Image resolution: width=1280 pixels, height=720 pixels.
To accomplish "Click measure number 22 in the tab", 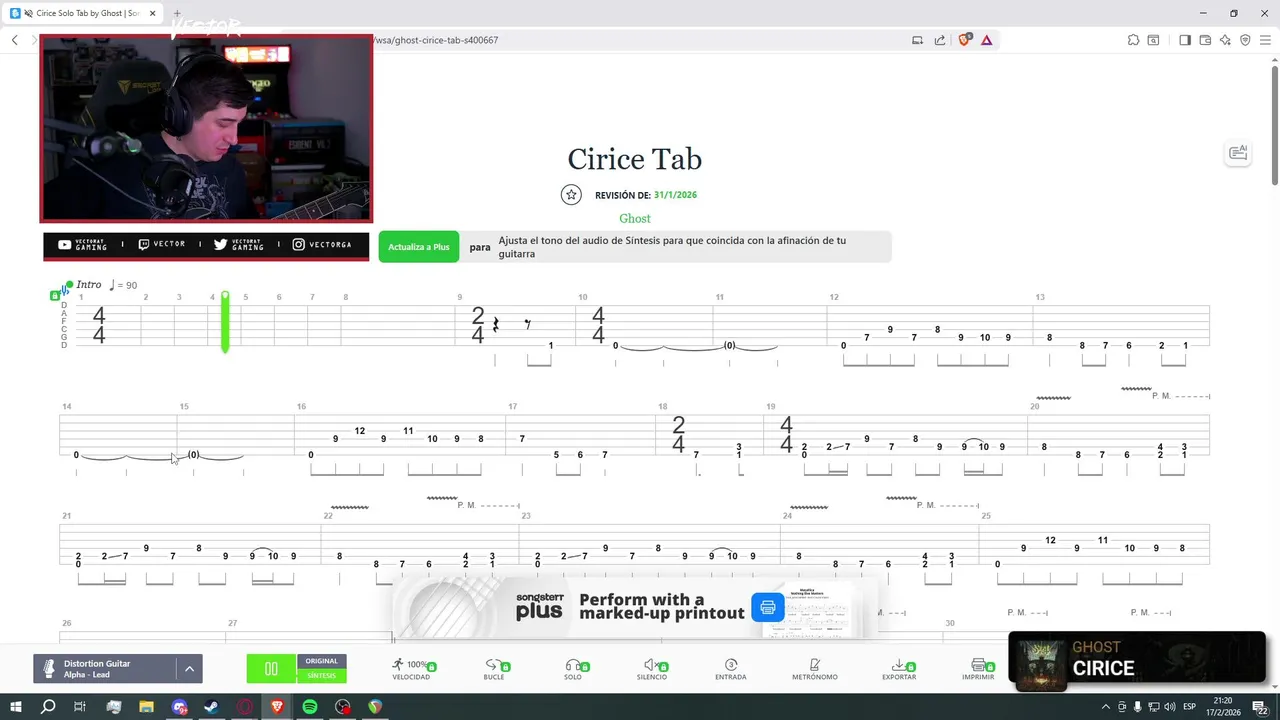I will [327, 516].
